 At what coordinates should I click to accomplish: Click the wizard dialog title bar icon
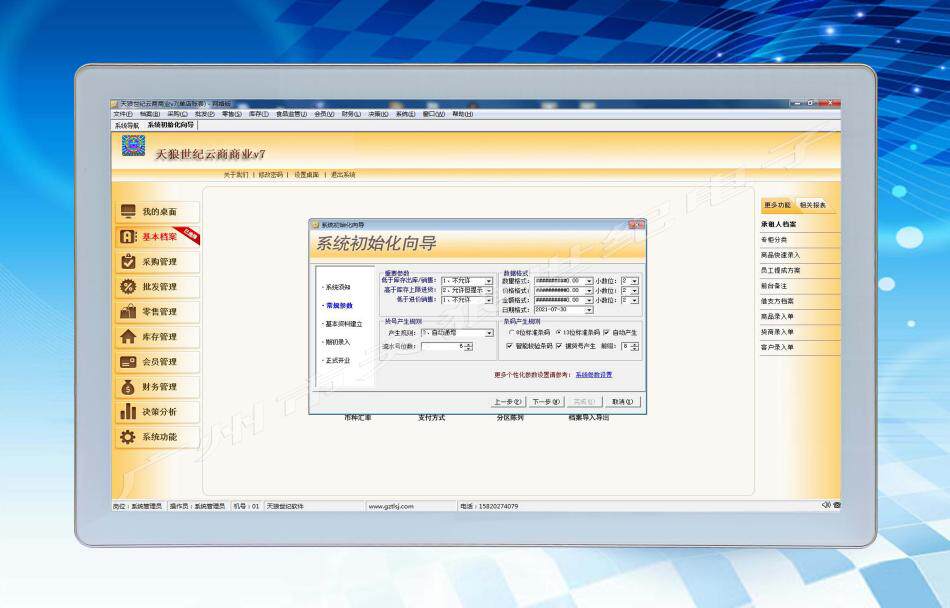(315, 225)
